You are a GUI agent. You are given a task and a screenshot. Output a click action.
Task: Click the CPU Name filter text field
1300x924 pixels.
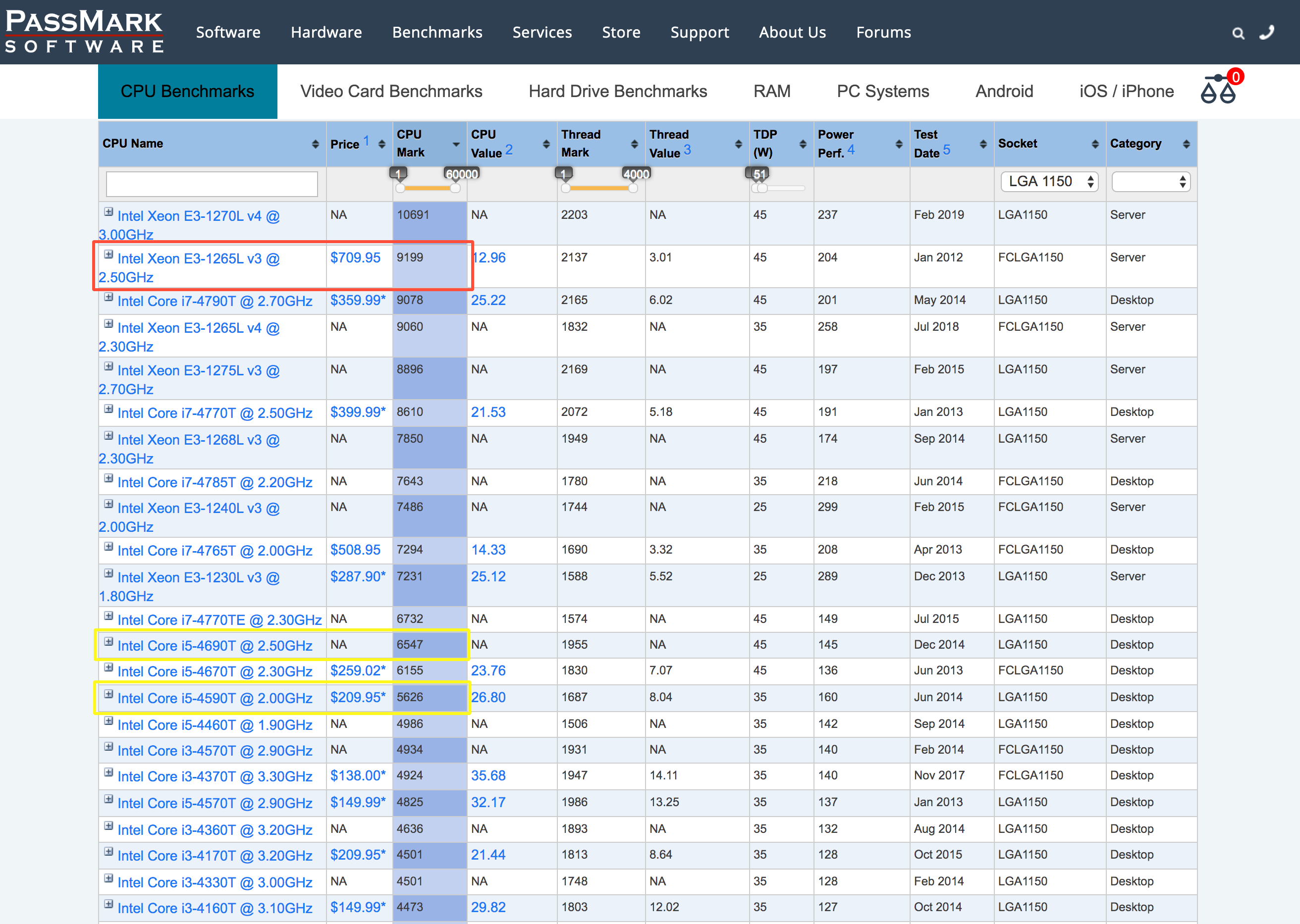click(x=212, y=184)
